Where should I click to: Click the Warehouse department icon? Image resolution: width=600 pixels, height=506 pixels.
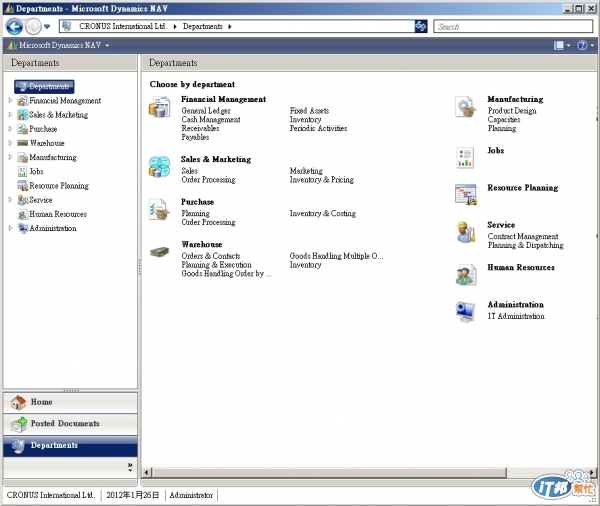coord(159,252)
